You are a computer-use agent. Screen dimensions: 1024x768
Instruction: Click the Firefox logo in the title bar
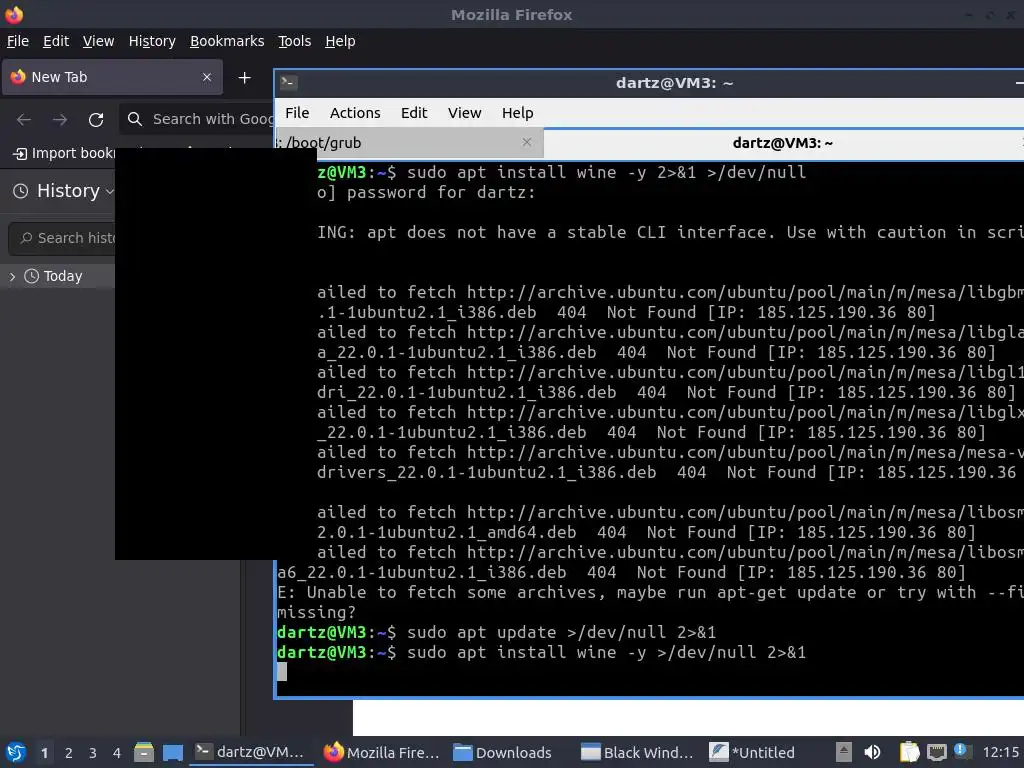coord(14,14)
